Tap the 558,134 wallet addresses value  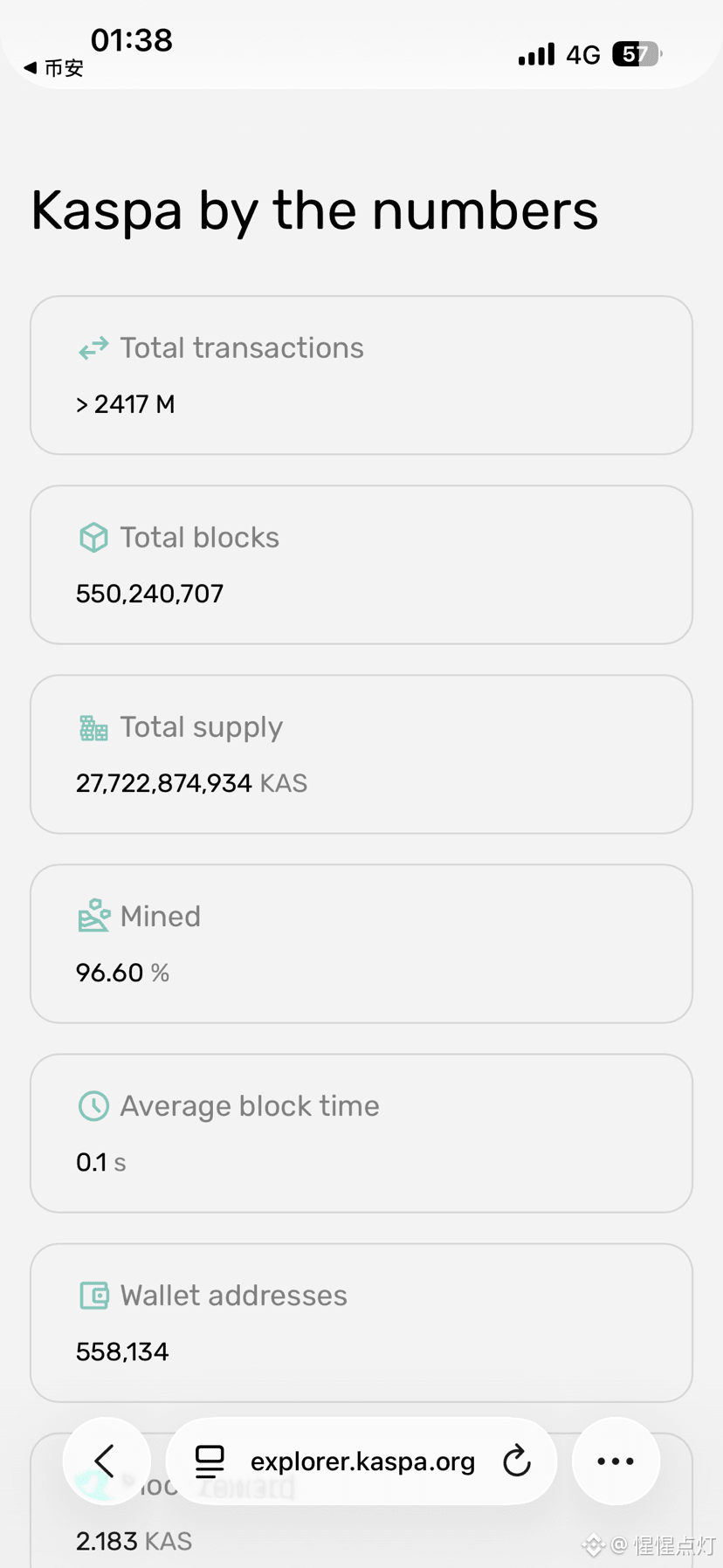122,1352
